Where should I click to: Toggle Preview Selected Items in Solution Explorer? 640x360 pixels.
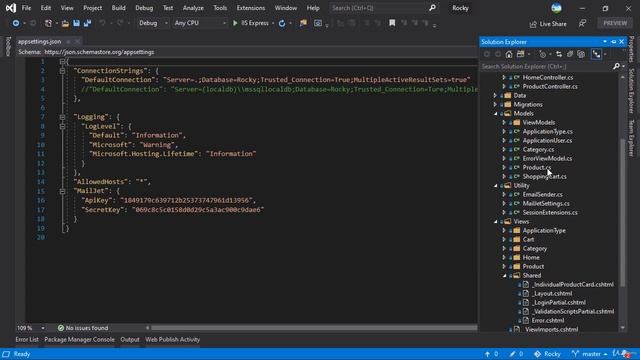pyautogui.click(x=596, y=54)
